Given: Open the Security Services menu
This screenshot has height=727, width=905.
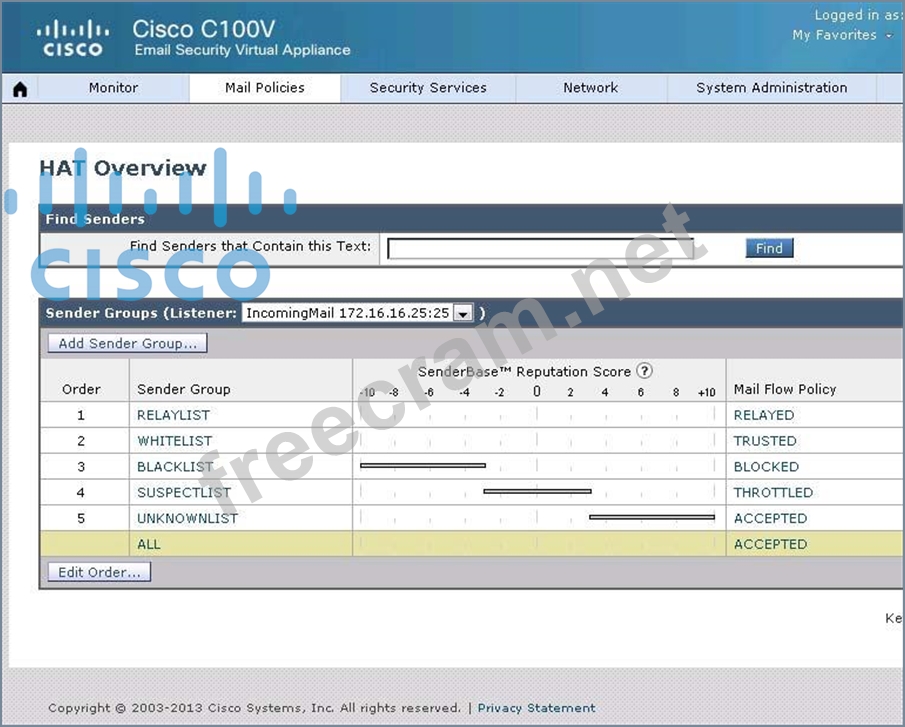Looking at the screenshot, I should 428,88.
